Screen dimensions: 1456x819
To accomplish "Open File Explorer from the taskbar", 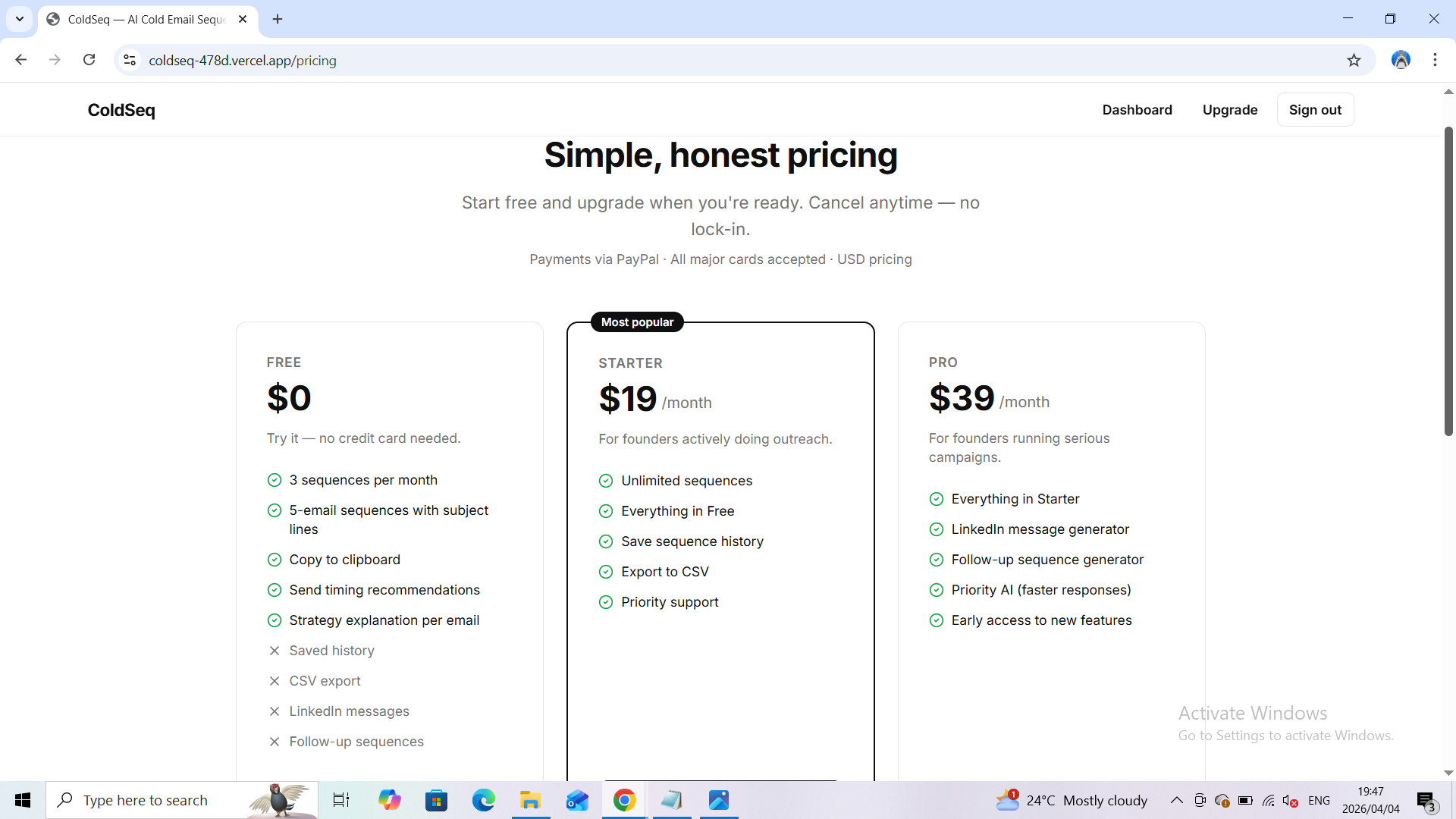I will tap(530, 800).
